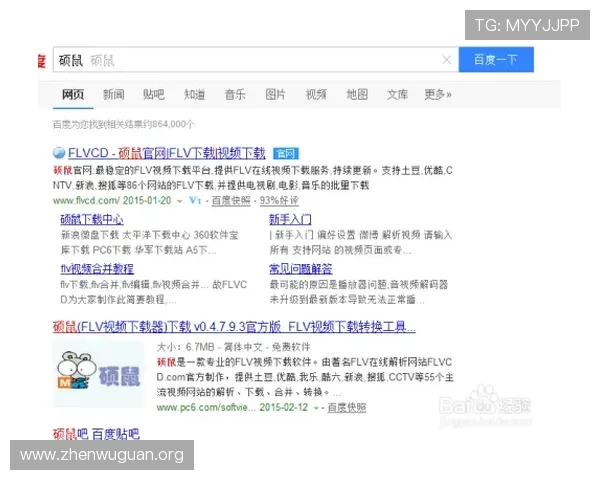Screen dimensions: 600x480
Task: Open 百度快照 for the pc6.com result
Action: 347,408
